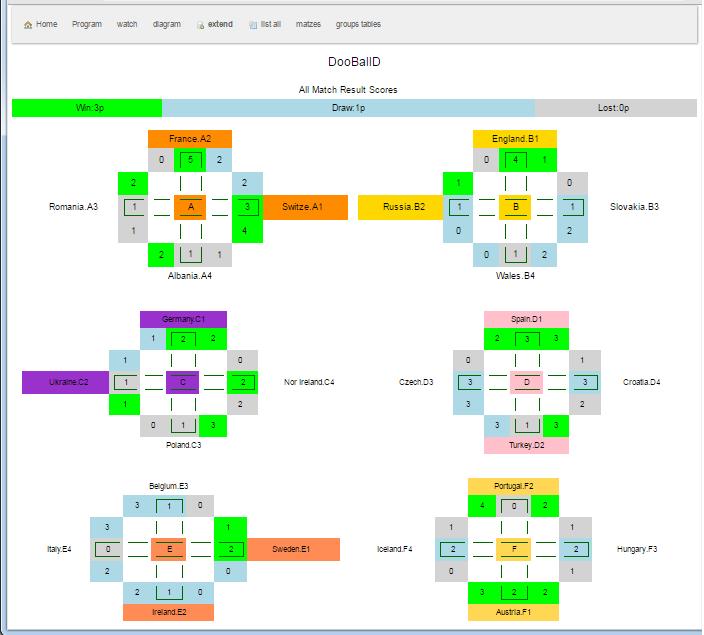
Task: Click the yellow group B center box
Action: pos(514,207)
